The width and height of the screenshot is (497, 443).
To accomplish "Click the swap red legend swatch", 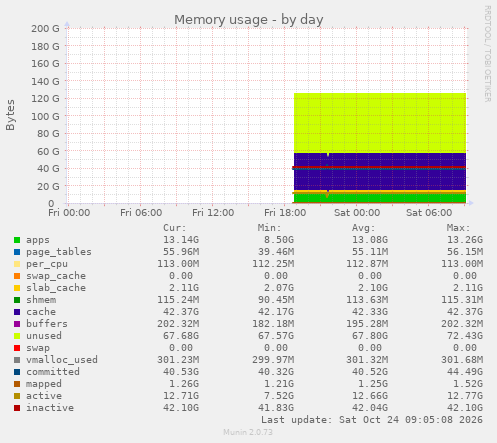I will coord(17,348).
